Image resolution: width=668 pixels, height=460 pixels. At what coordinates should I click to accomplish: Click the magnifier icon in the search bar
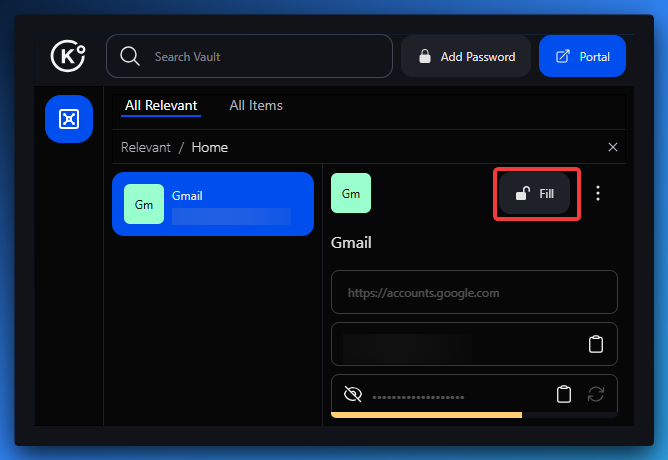(x=129, y=56)
